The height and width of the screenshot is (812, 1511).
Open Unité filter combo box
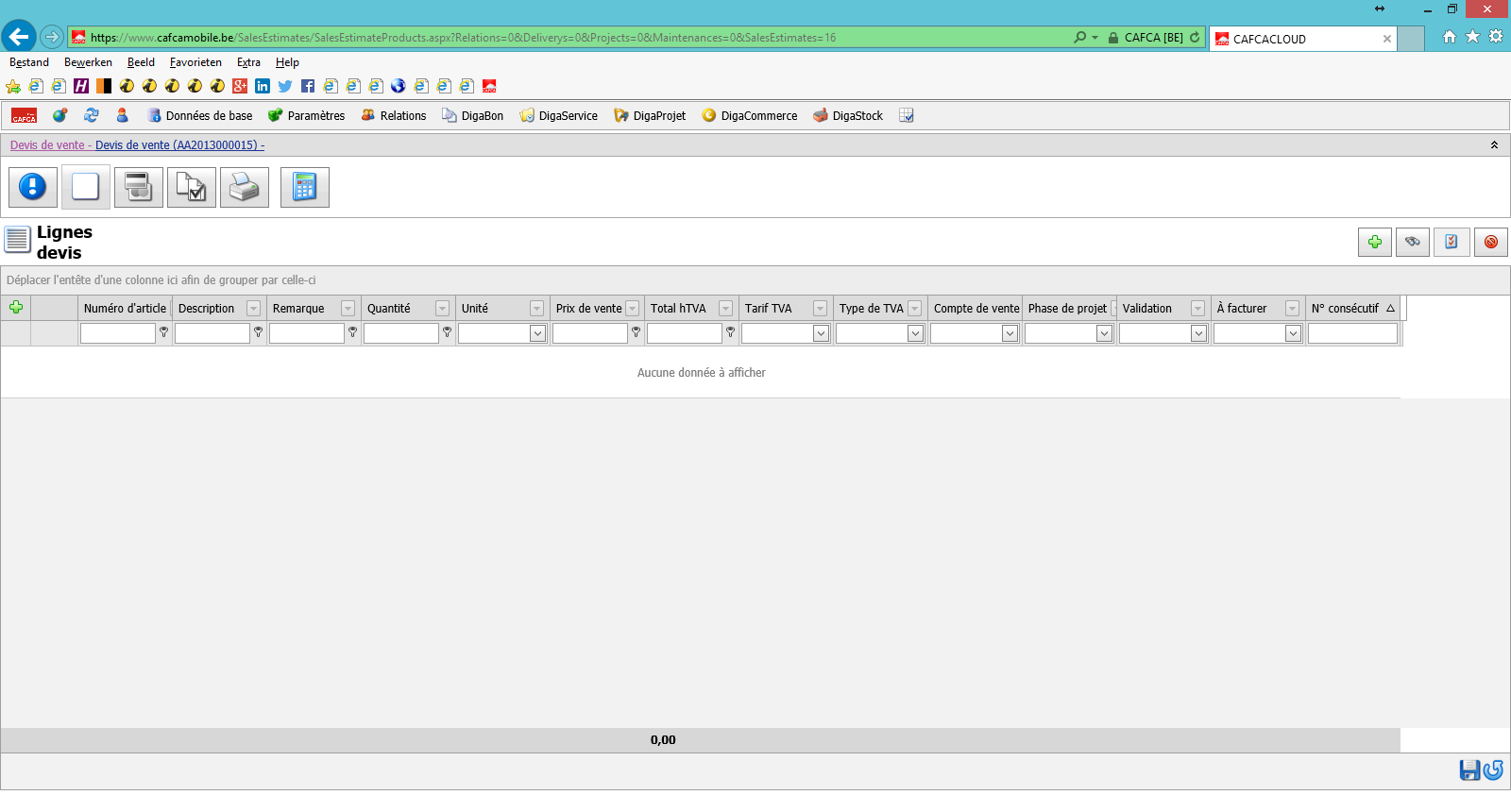(x=502, y=333)
